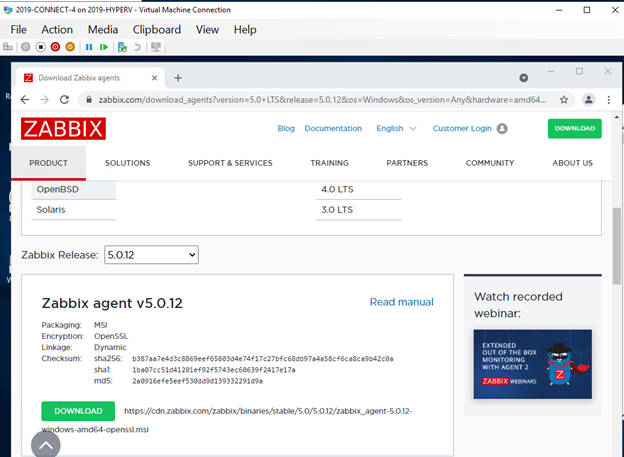
Task: Click the sha256 checksum value
Action: point(263,359)
